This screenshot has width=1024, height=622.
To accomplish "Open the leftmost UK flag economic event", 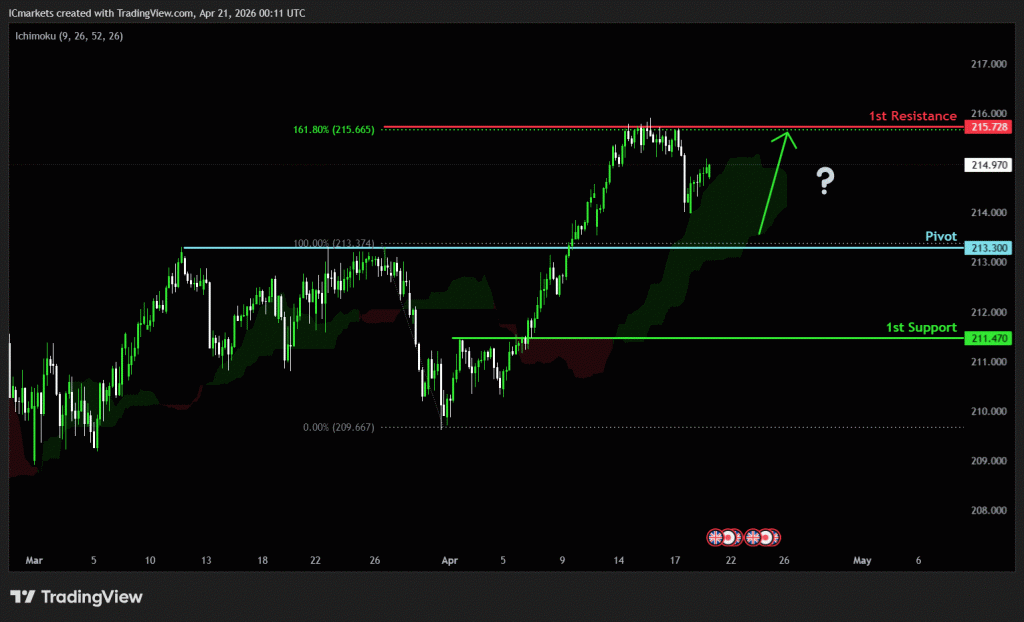I will [716, 537].
